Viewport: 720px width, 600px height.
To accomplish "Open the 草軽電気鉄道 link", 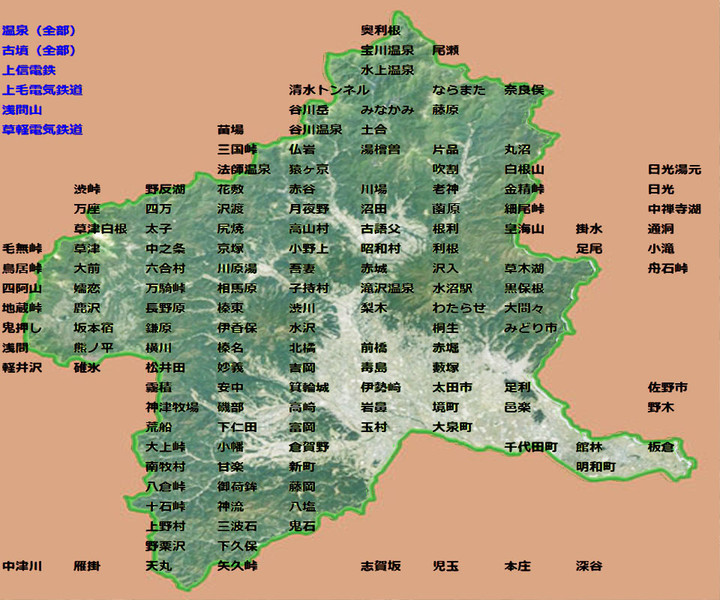I will 42,130.
